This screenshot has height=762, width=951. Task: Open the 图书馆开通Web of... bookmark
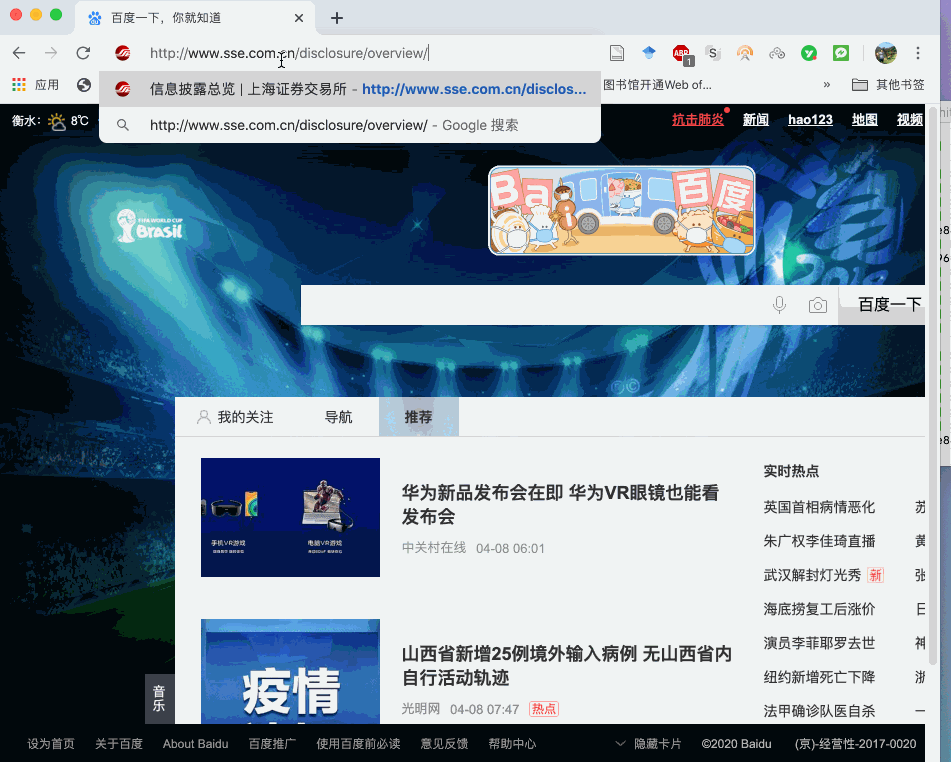click(657, 85)
